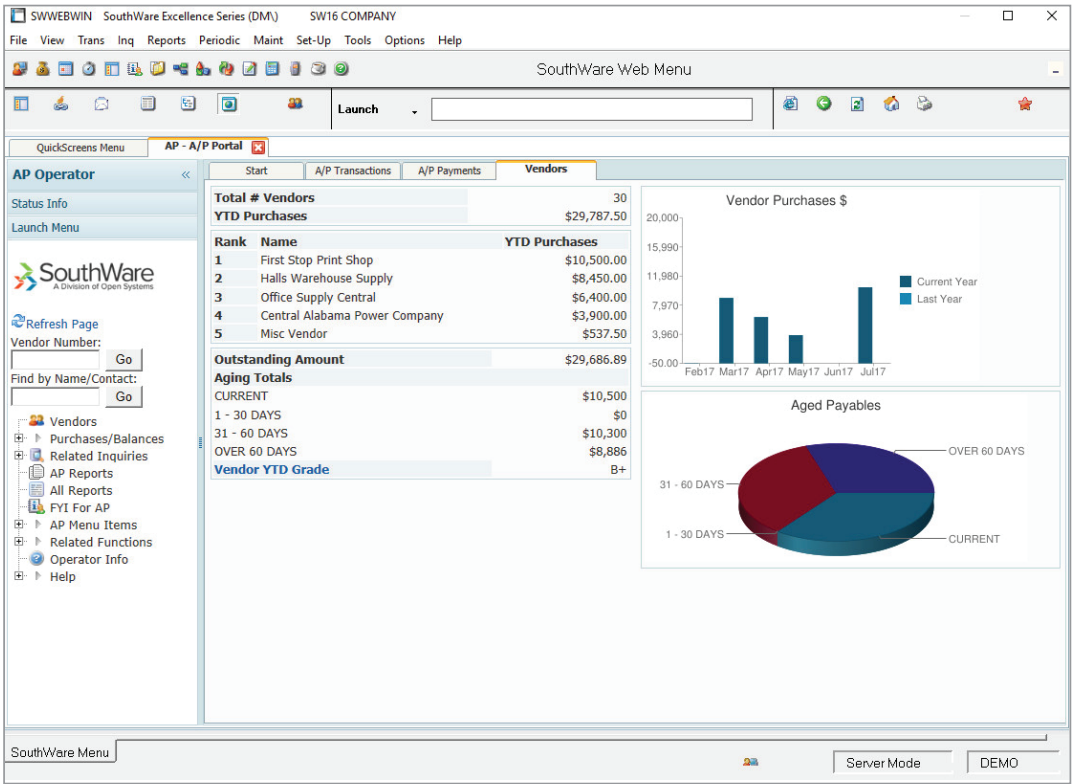
Task: Click the printer icon
Action: click(924, 103)
